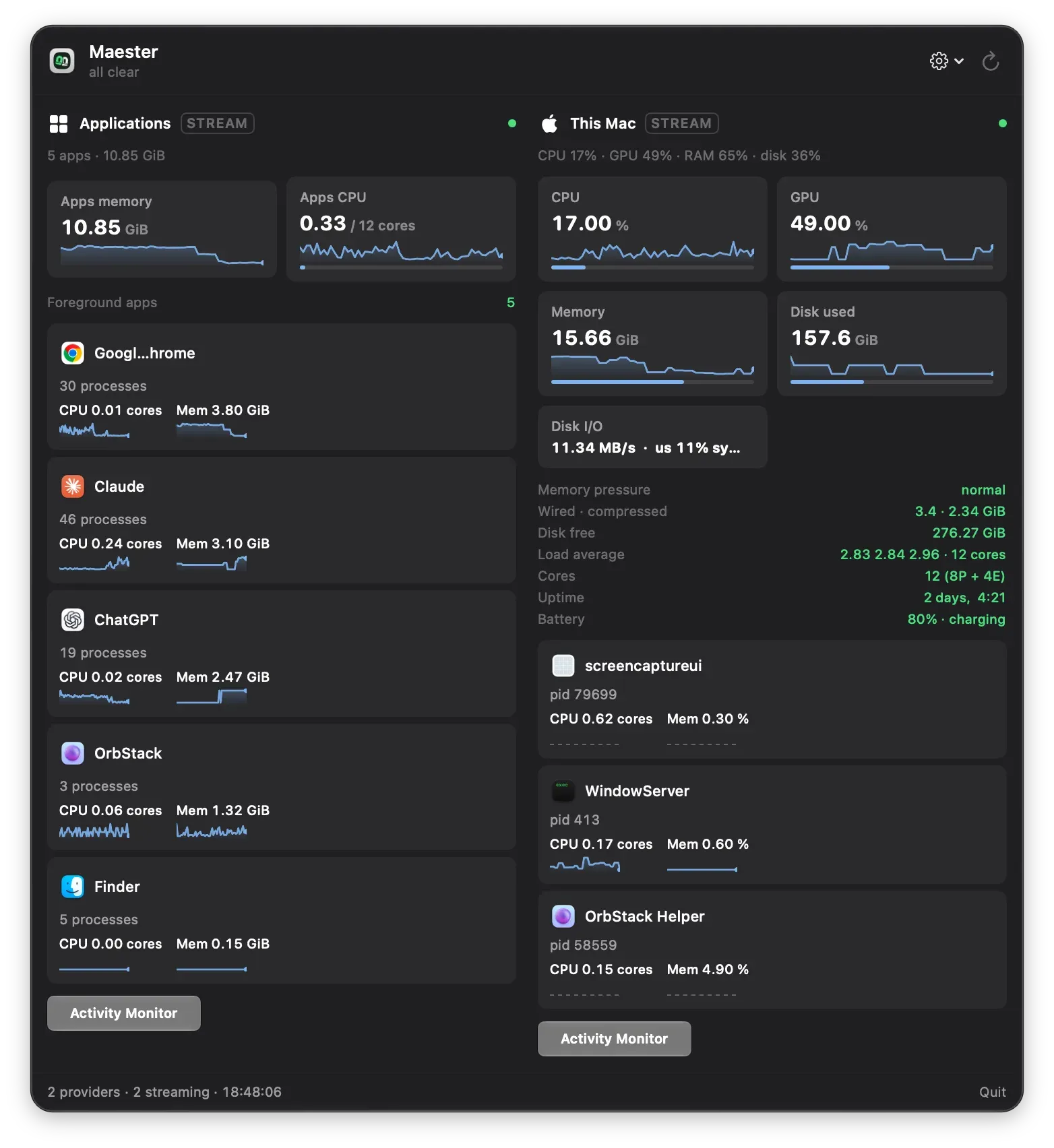The image size is (1054, 1148).
Task: Click 46 processes under Claude
Action: click(103, 519)
